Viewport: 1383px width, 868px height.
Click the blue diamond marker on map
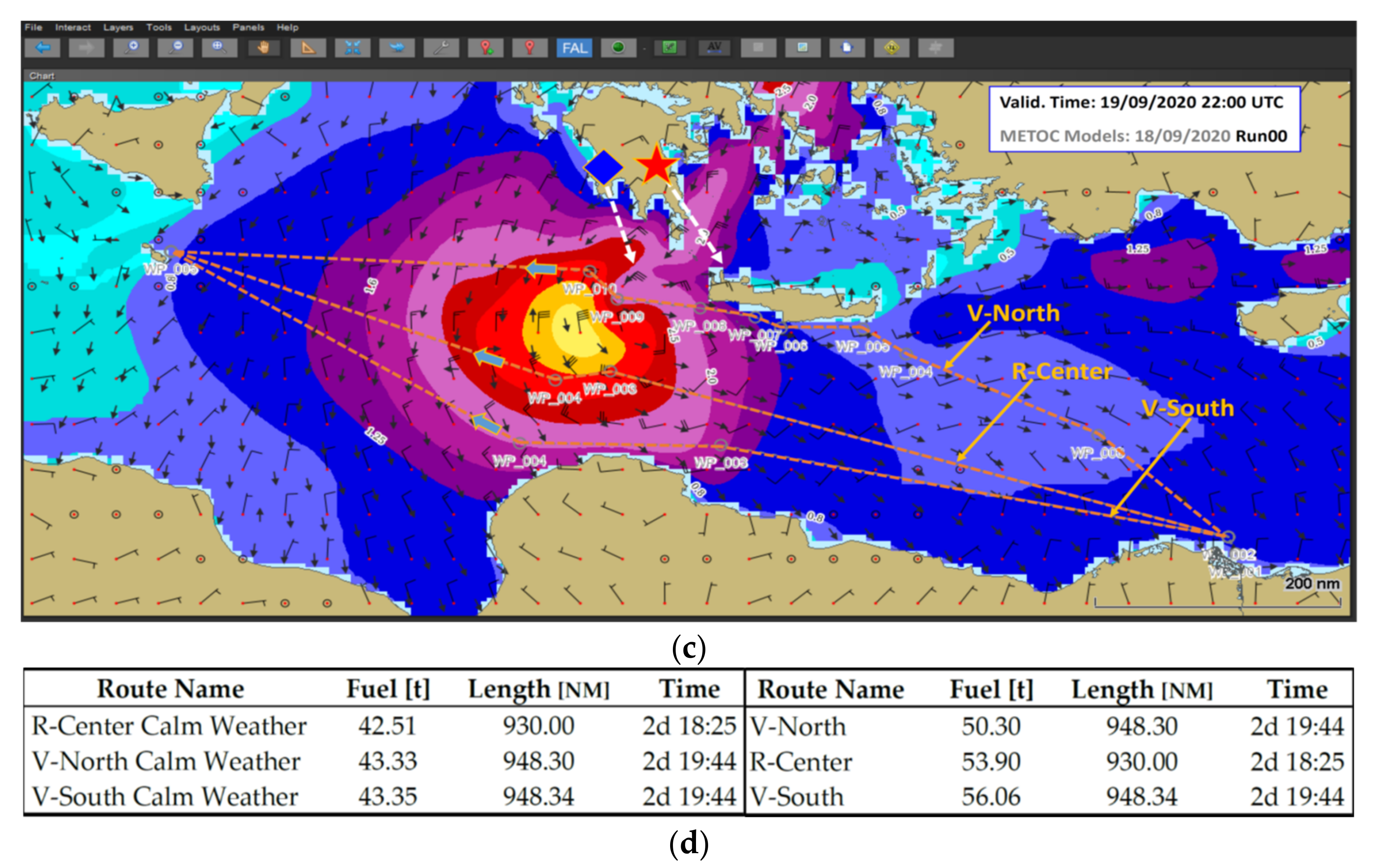(x=603, y=167)
